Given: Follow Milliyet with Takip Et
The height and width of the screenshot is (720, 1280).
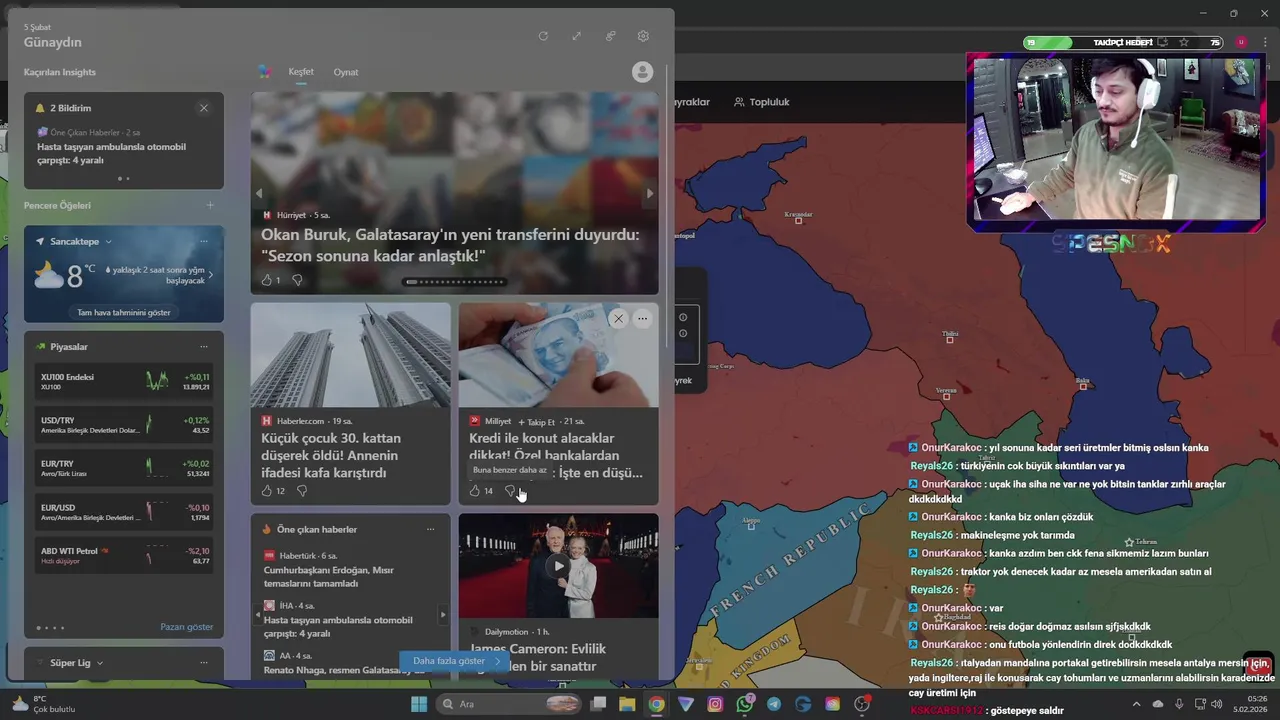Looking at the screenshot, I should (536, 422).
